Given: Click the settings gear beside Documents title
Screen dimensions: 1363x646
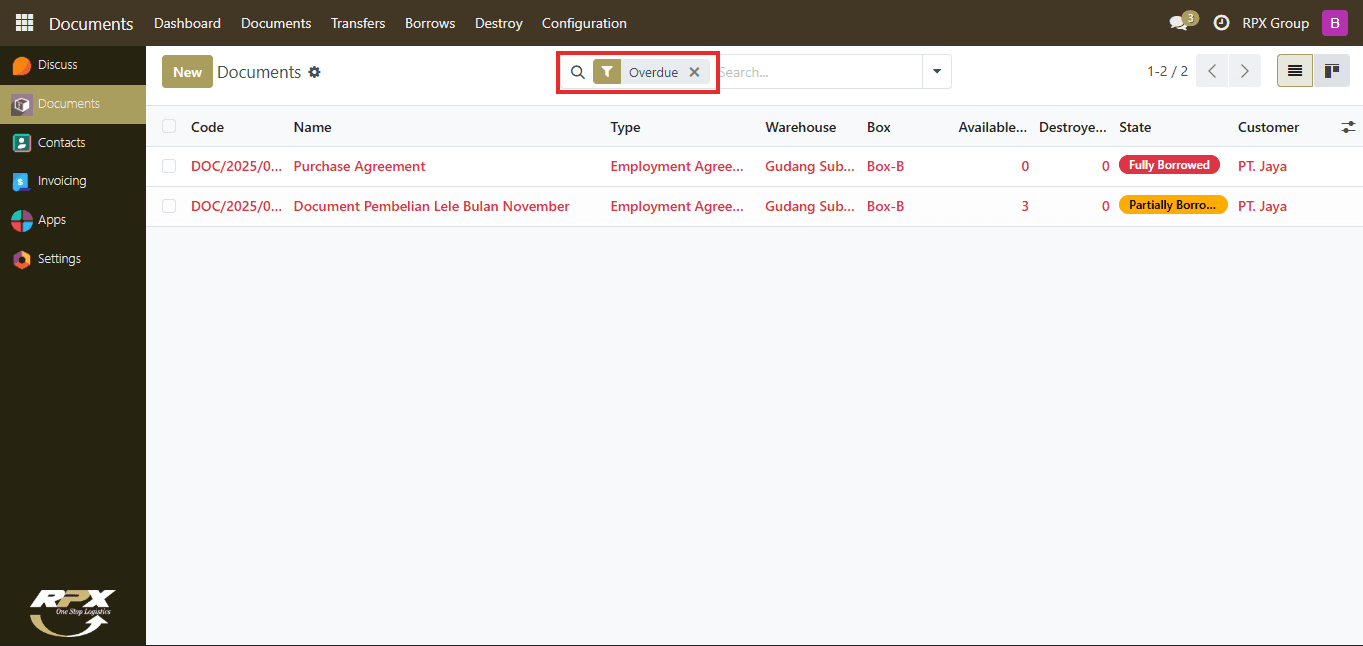Looking at the screenshot, I should pos(314,72).
